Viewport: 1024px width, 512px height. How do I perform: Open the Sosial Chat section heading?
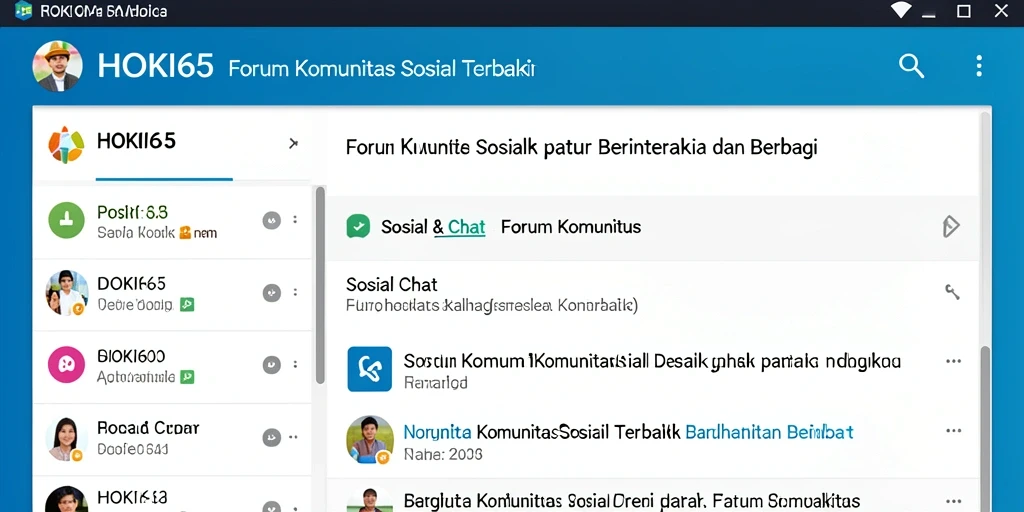tap(392, 284)
